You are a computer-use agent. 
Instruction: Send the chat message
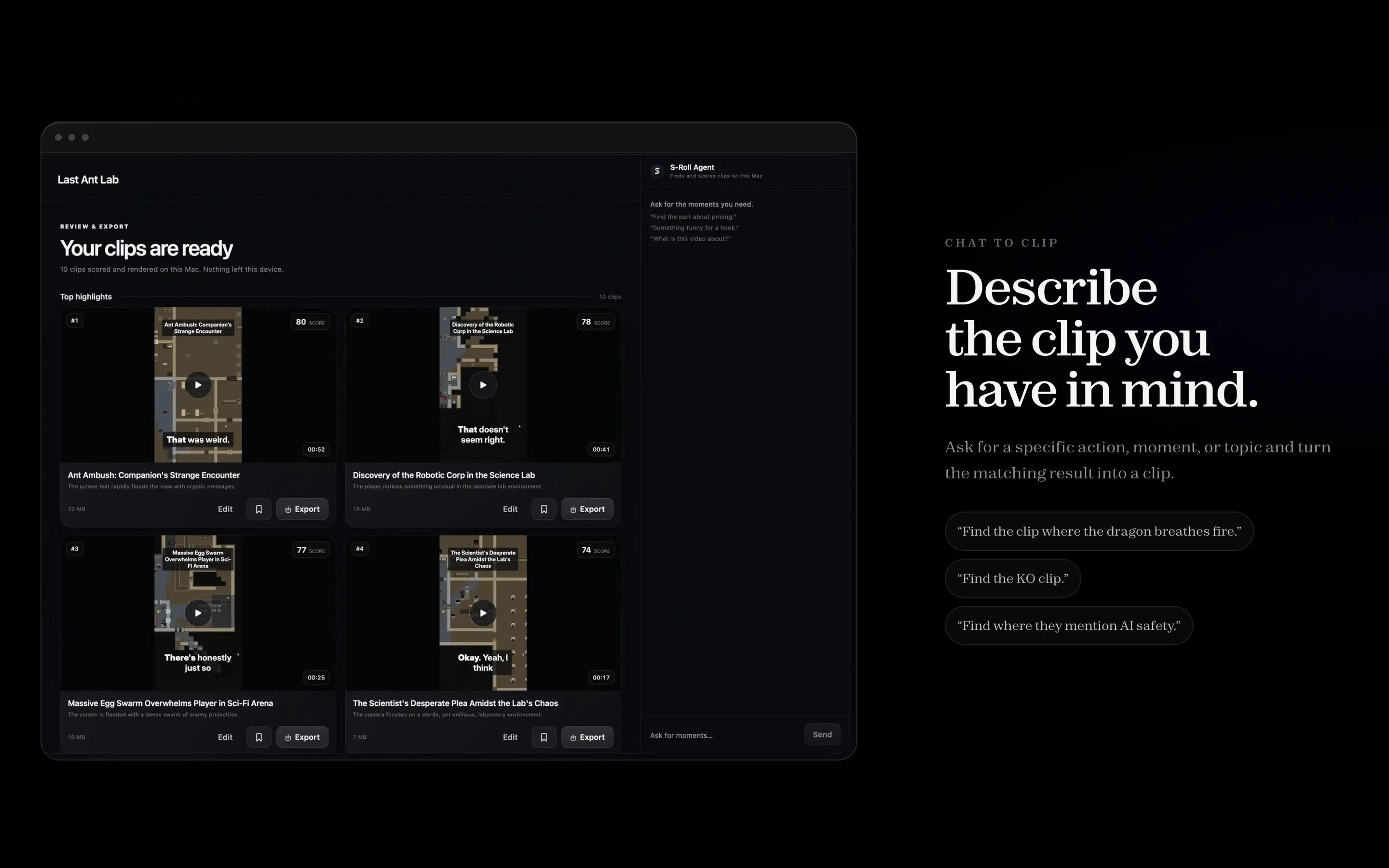822,735
